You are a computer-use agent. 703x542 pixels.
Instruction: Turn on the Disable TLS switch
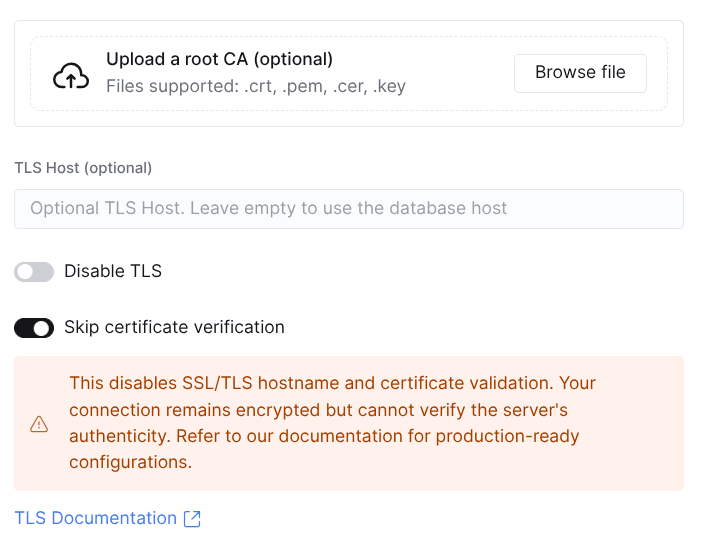pyautogui.click(x=34, y=272)
